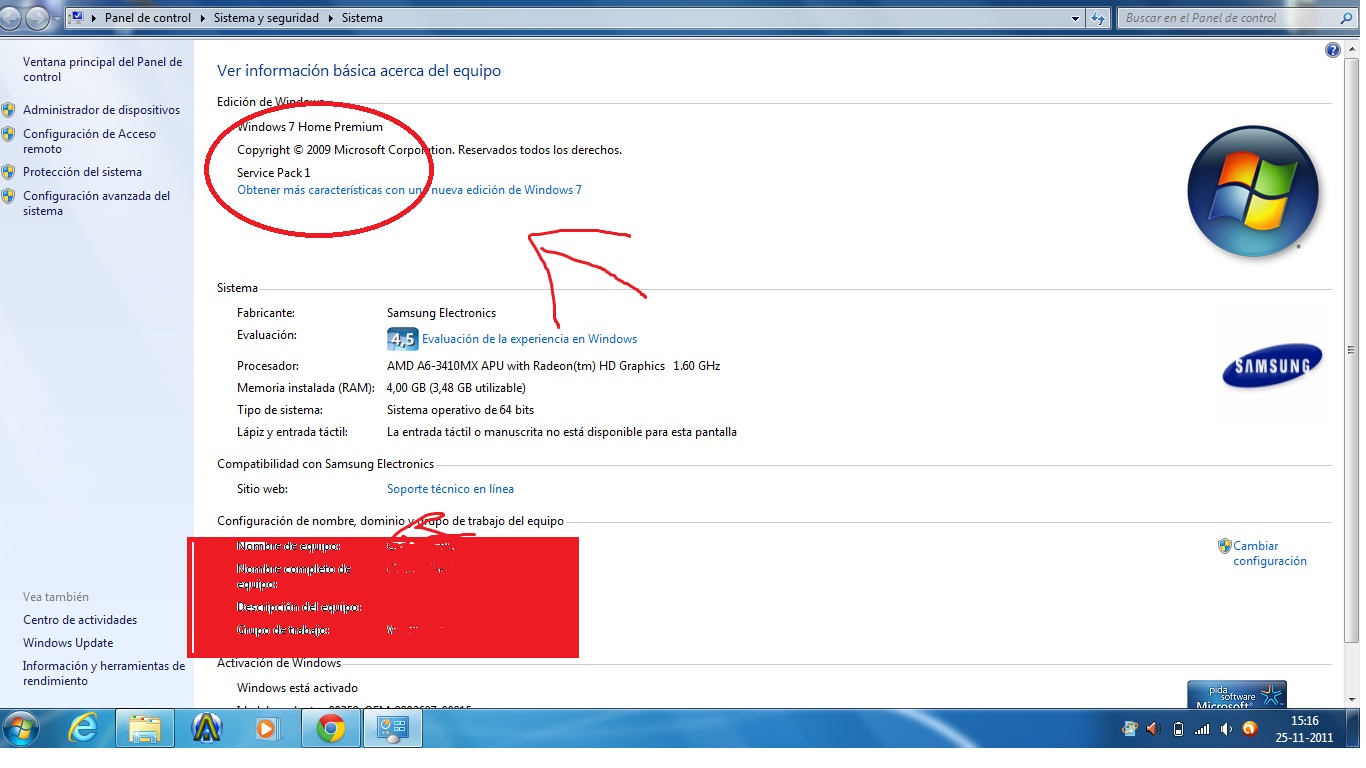Open Windows Media Player from taskbar
This screenshot has height=768, width=1366.
tap(267, 729)
